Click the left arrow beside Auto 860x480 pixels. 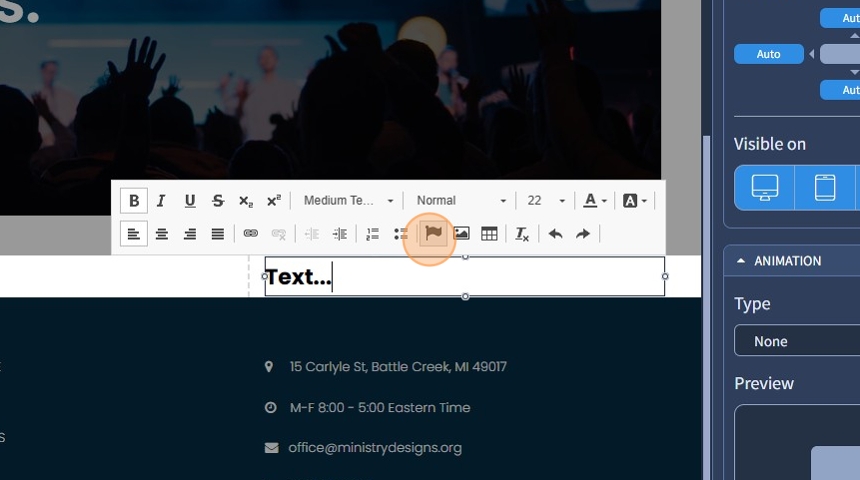(x=812, y=54)
